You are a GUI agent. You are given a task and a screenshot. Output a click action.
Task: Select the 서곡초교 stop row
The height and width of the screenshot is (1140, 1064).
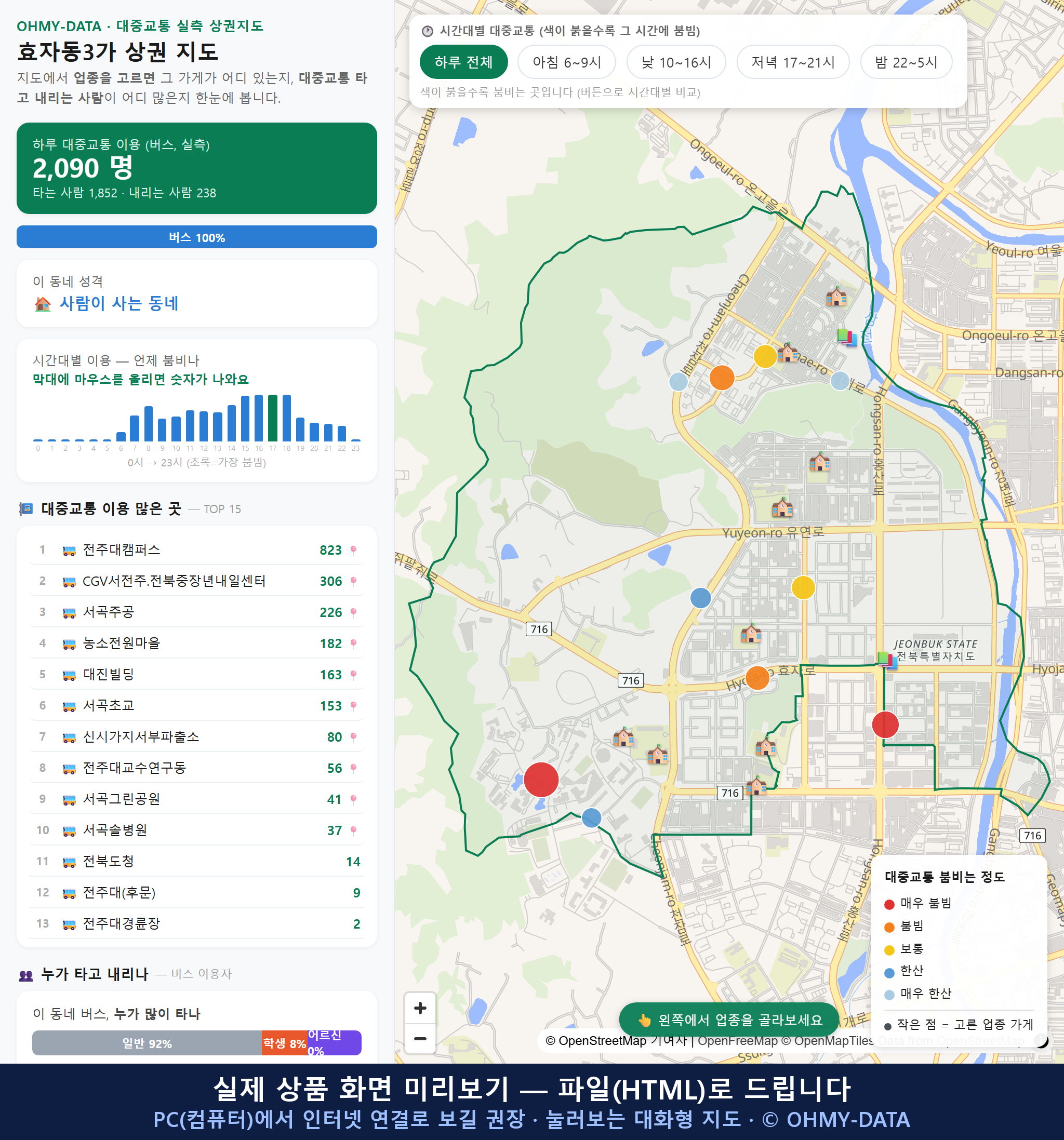tap(197, 706)
